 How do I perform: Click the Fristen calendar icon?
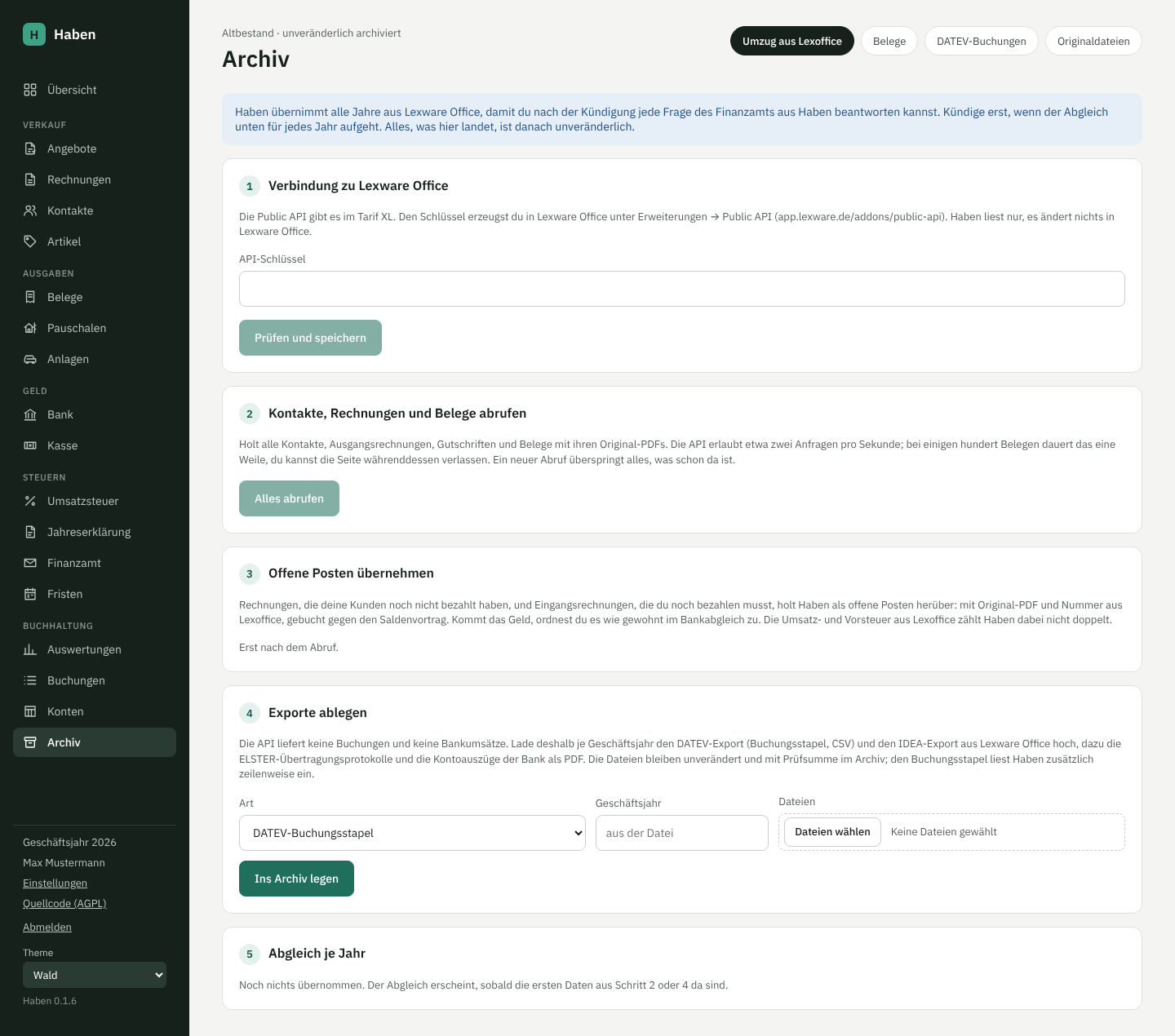[x=30, y=594]
